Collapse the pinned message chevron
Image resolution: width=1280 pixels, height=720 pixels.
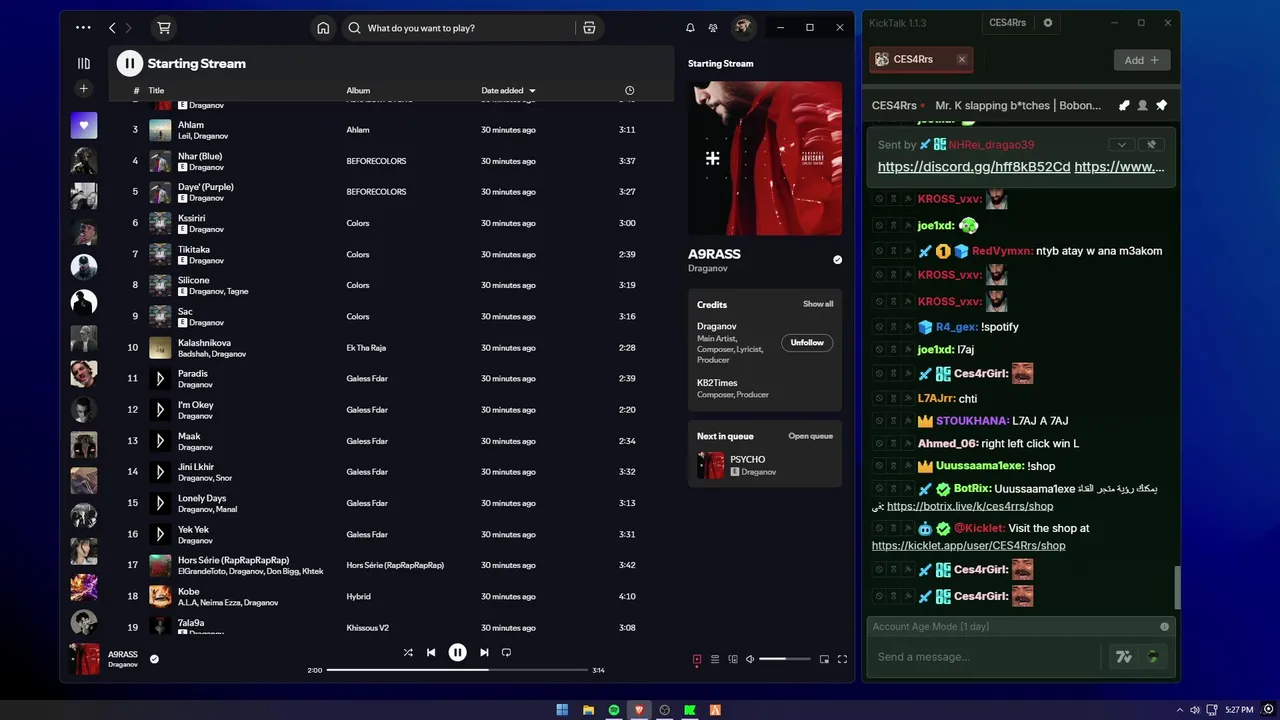1122,144
